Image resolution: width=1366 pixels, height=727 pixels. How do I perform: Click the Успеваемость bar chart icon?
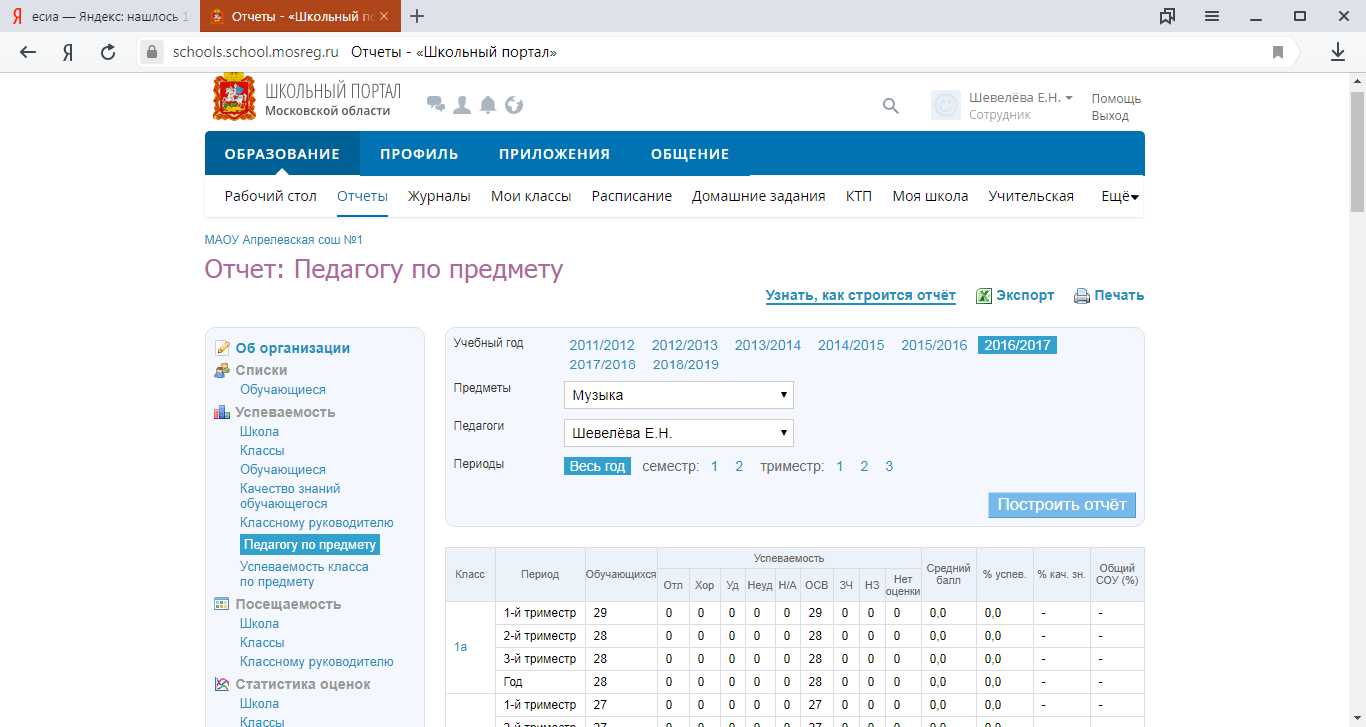click(x=222, y=412)
